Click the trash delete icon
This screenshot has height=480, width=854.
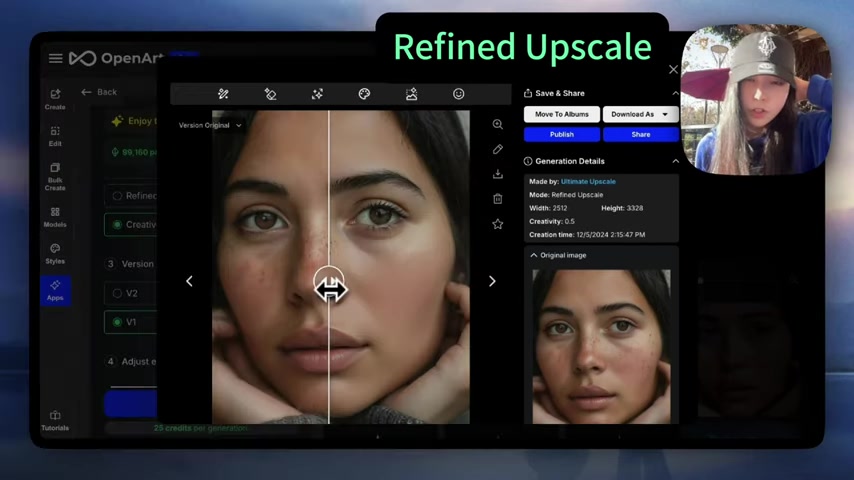click(x=497, y=199)
